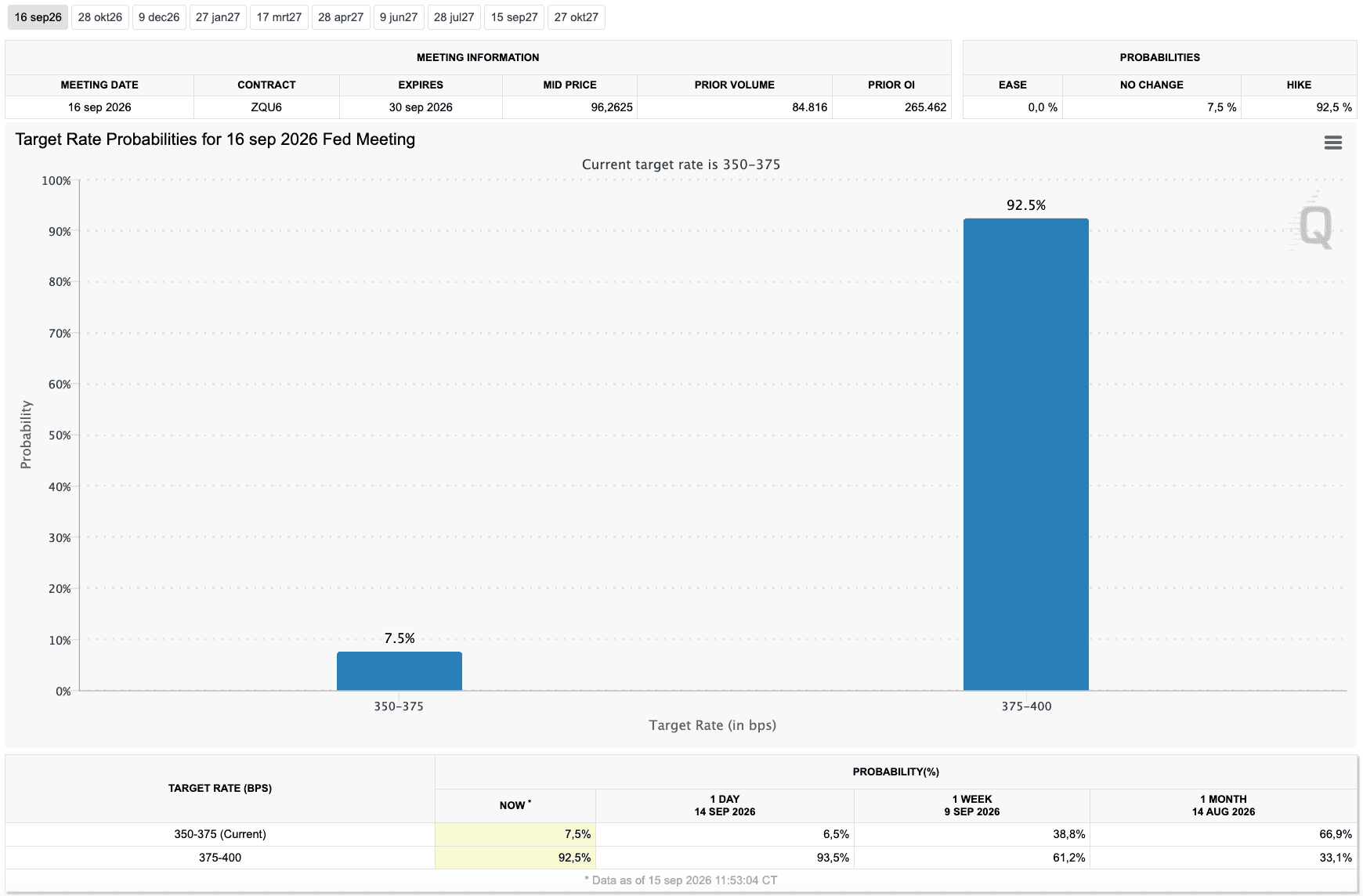The width and height of the screenshot is (1363, 896).
Task: Click the PROBABILITIES table heading
Action: pyautogui.click(x=1160, y=57)
